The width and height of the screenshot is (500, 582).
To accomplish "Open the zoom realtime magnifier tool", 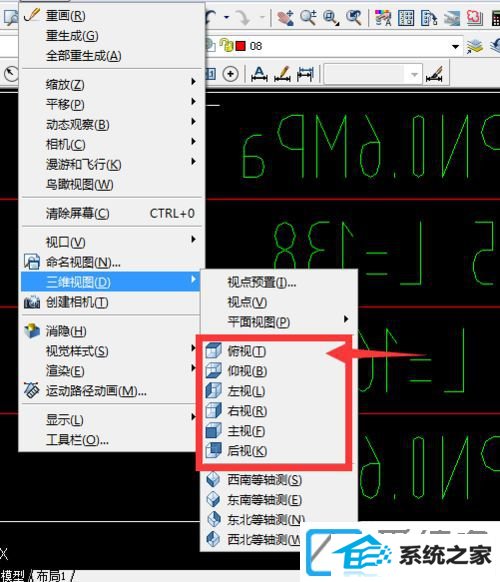I will click(308, 17).
